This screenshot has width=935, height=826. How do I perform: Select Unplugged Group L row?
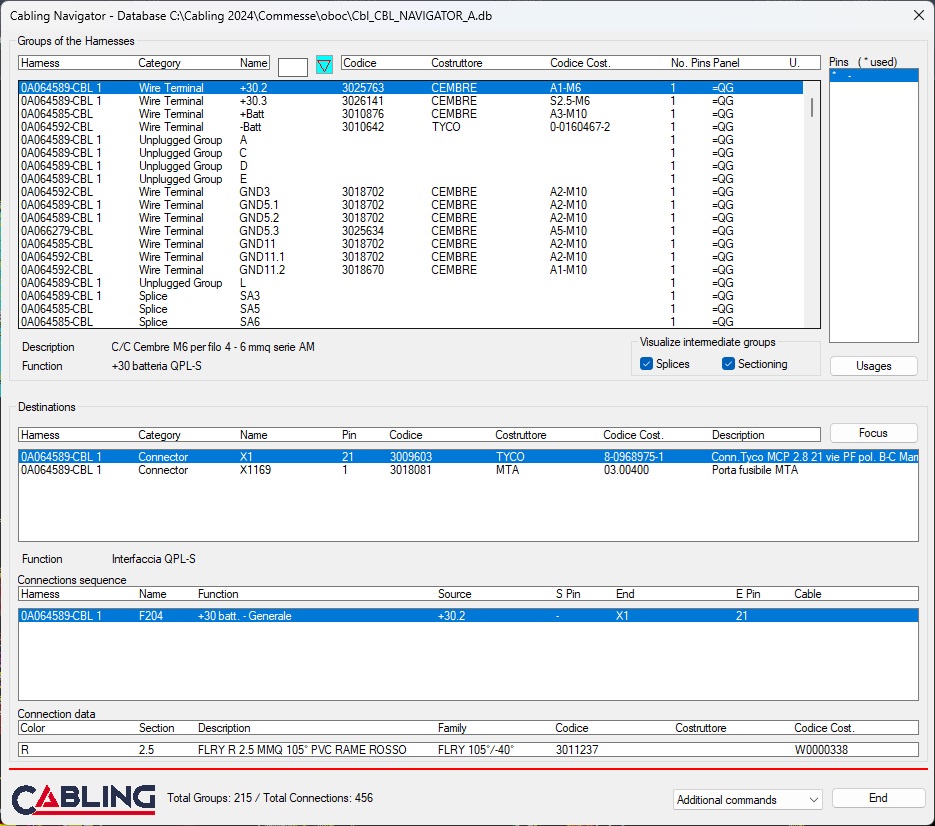click(x=411, y=283)
